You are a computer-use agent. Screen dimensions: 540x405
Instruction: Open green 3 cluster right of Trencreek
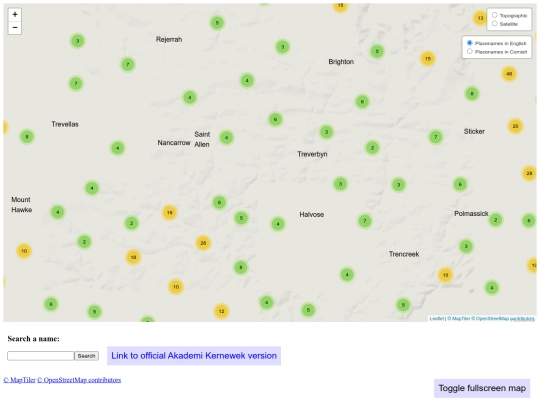click(466, 246)
